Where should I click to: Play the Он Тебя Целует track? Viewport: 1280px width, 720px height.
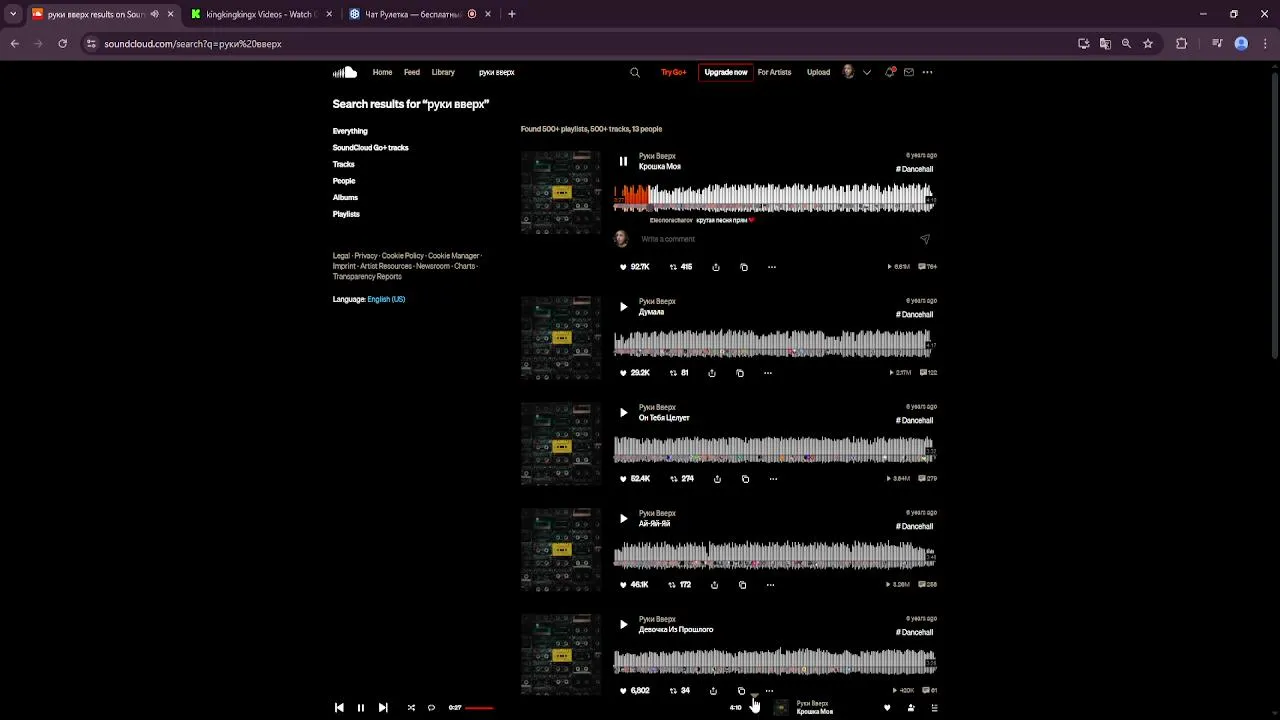[623, 413]
